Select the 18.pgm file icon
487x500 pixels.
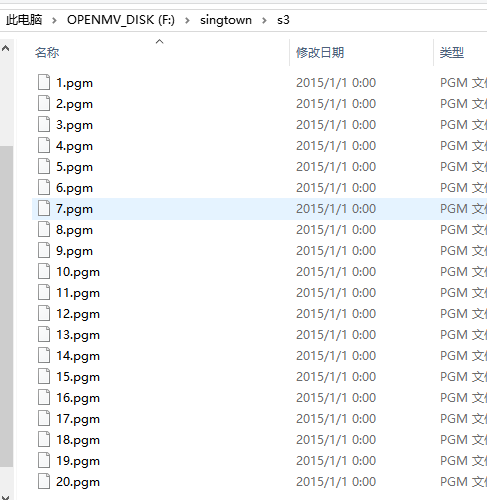point(44,439)
